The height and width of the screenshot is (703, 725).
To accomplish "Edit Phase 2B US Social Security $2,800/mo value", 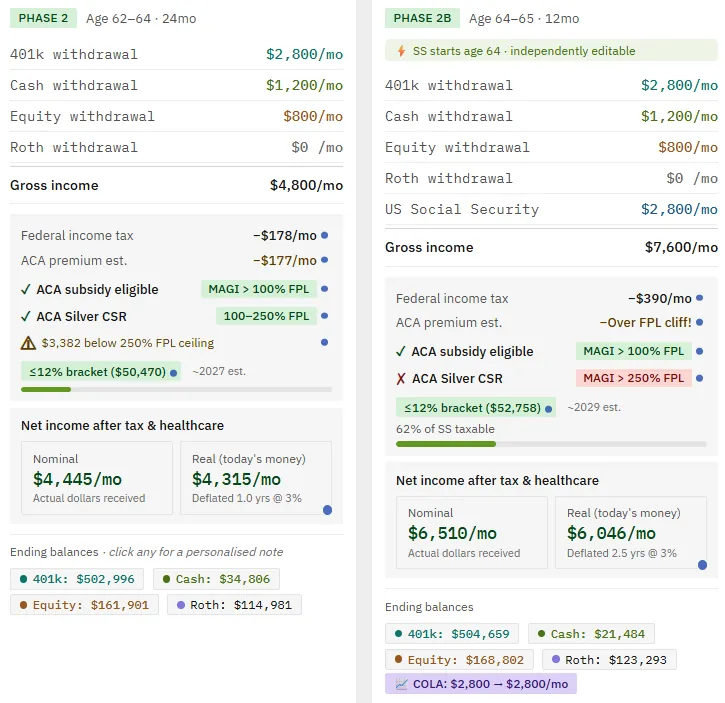I will pos(679,209).
